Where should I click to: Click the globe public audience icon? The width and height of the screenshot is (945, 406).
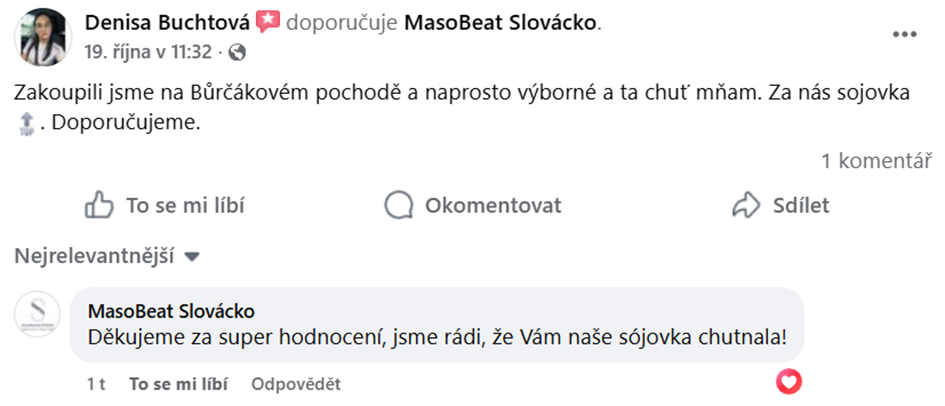pyautogui.click(x=237, y=50)
